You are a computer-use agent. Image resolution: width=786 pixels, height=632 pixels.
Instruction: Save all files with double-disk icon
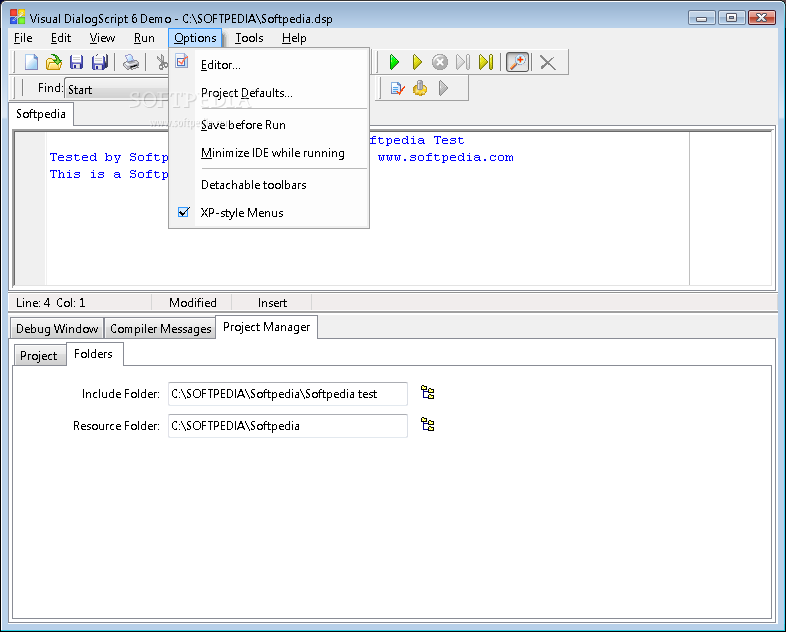pyautogui.click(x=100, y=62)
